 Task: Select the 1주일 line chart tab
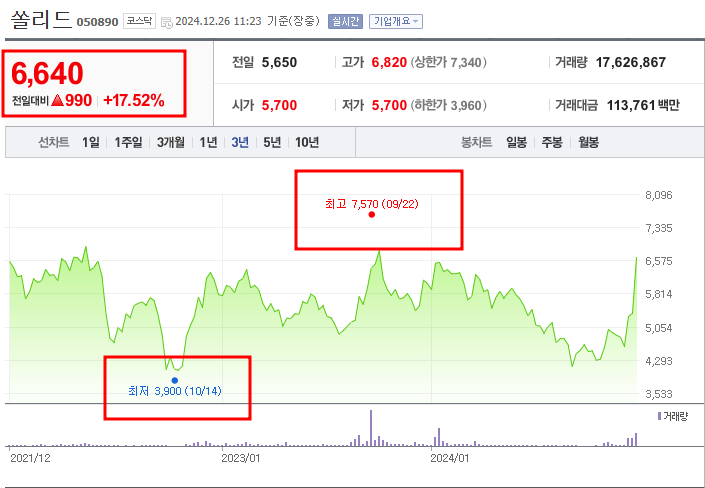128,143
